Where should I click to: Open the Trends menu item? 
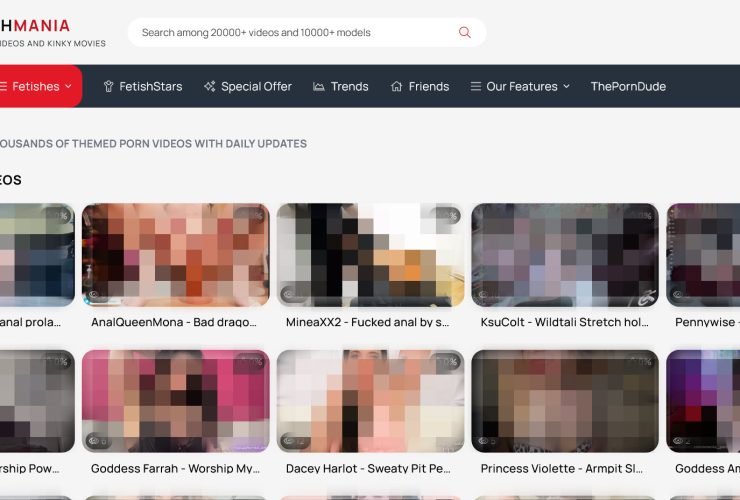point(349,87)
